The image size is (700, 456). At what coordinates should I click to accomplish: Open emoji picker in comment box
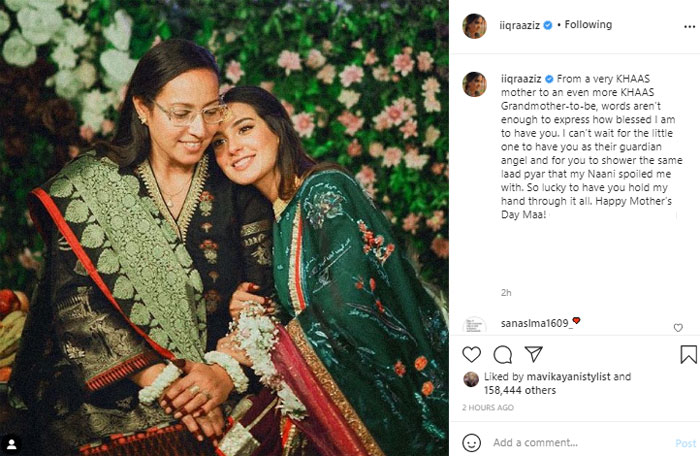click(472, 442)
